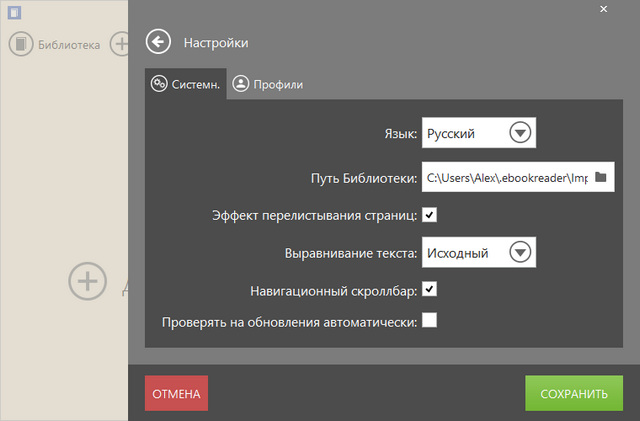Screen dimensions: 640x421
Task: Click the Настройки title text
Action: pyautogui.click(x=216, y=43)
